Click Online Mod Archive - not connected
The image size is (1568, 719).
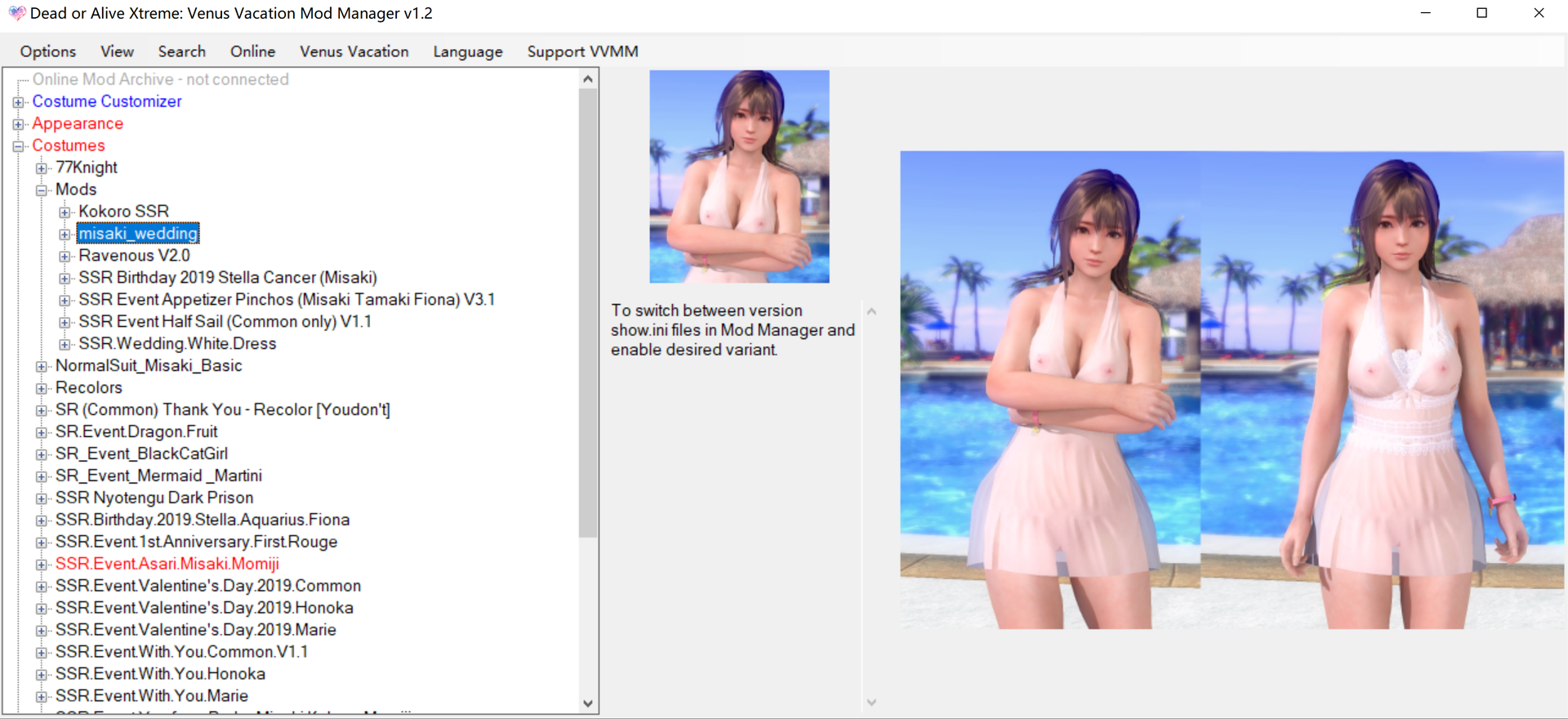(x=160, y=79)
